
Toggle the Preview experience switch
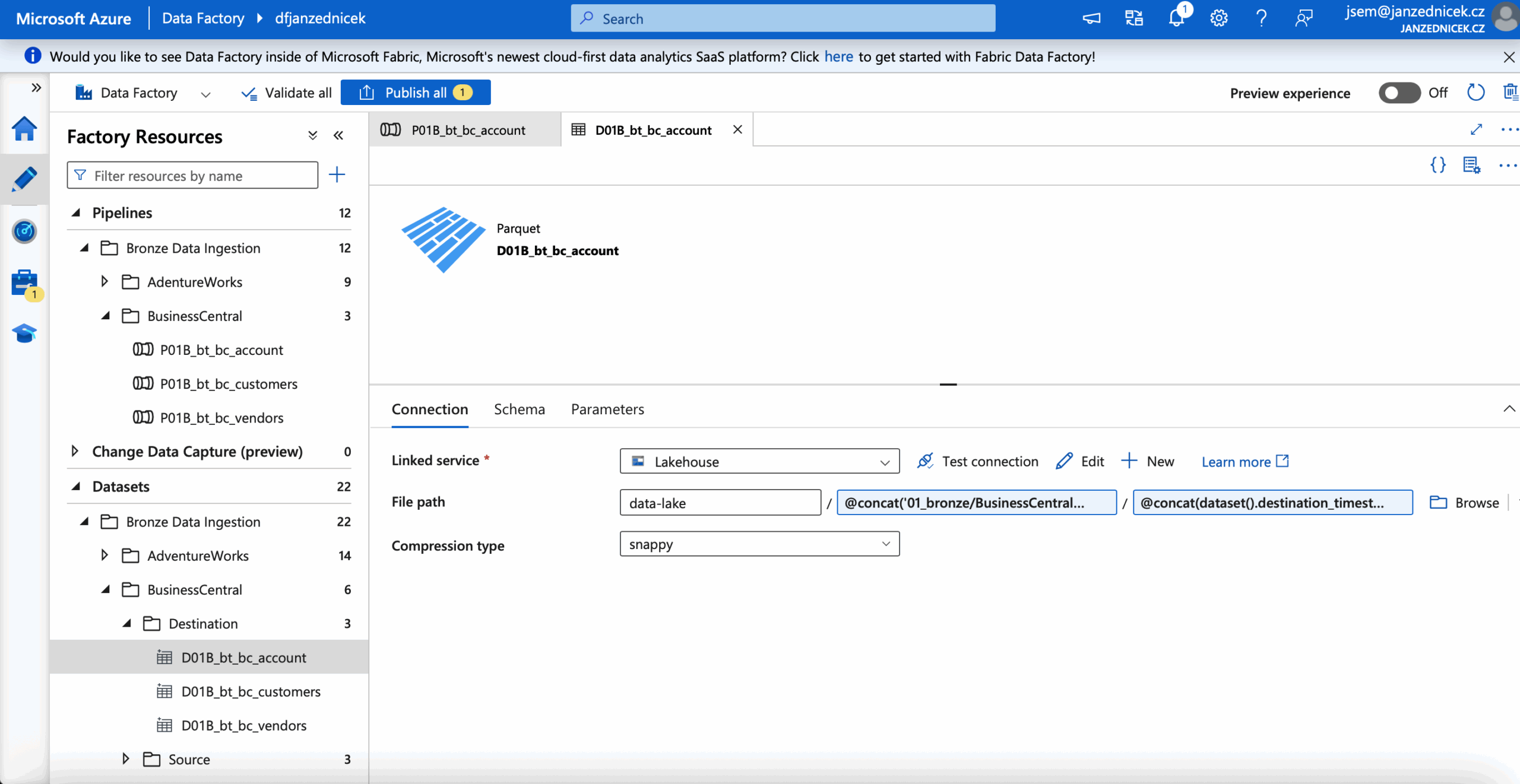tap(1399, 93)
